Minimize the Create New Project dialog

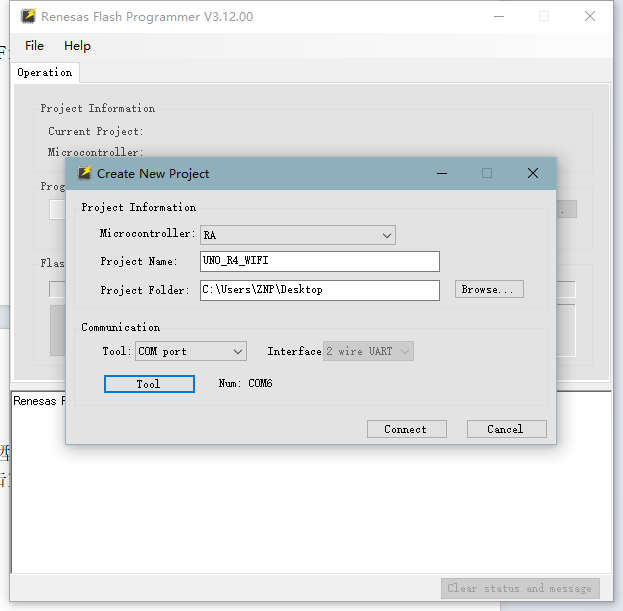(442, 173)
